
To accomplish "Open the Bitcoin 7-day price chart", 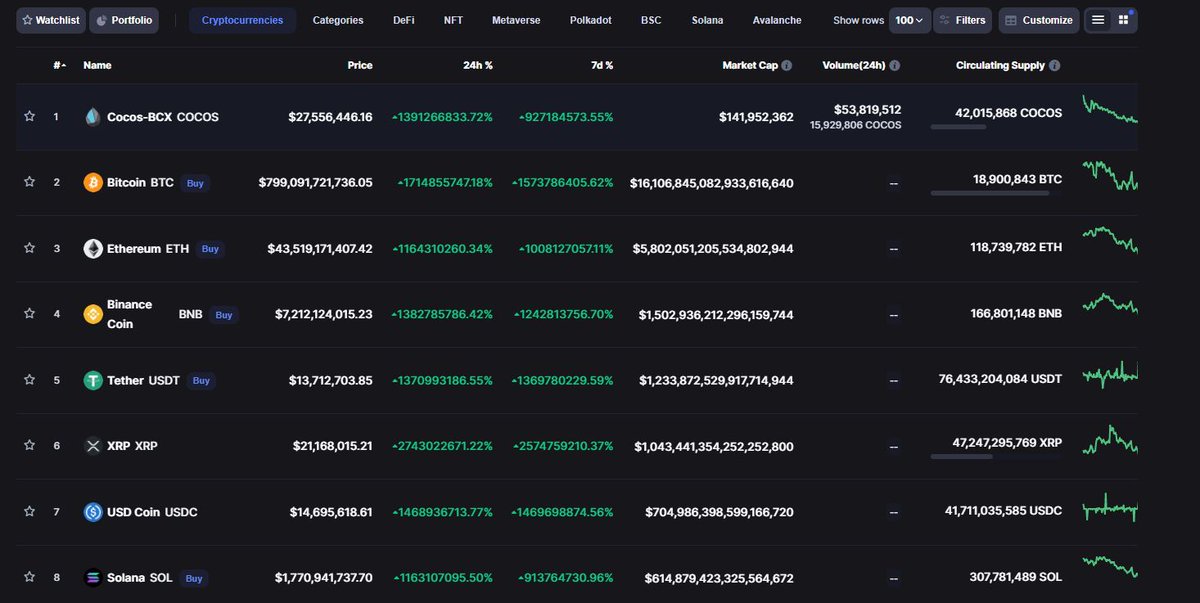I will click(x=1110, y=176).
